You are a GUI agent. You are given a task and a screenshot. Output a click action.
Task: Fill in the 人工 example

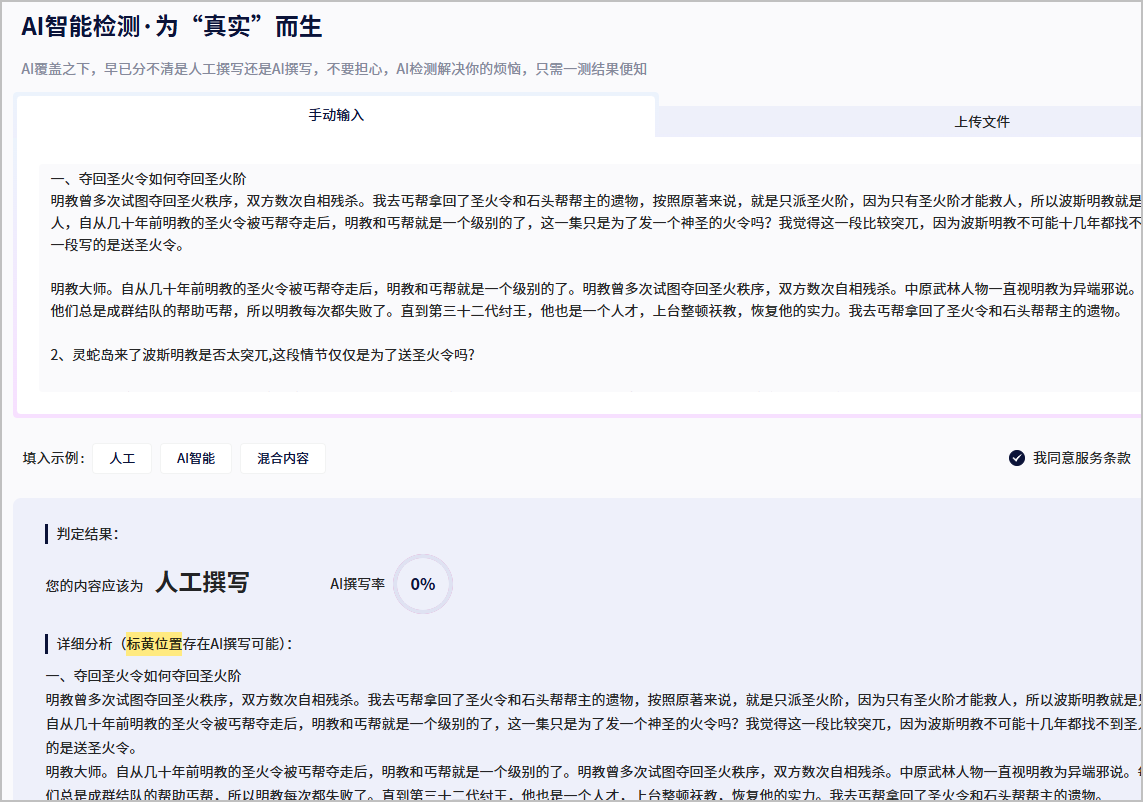[x=122, y=459]
